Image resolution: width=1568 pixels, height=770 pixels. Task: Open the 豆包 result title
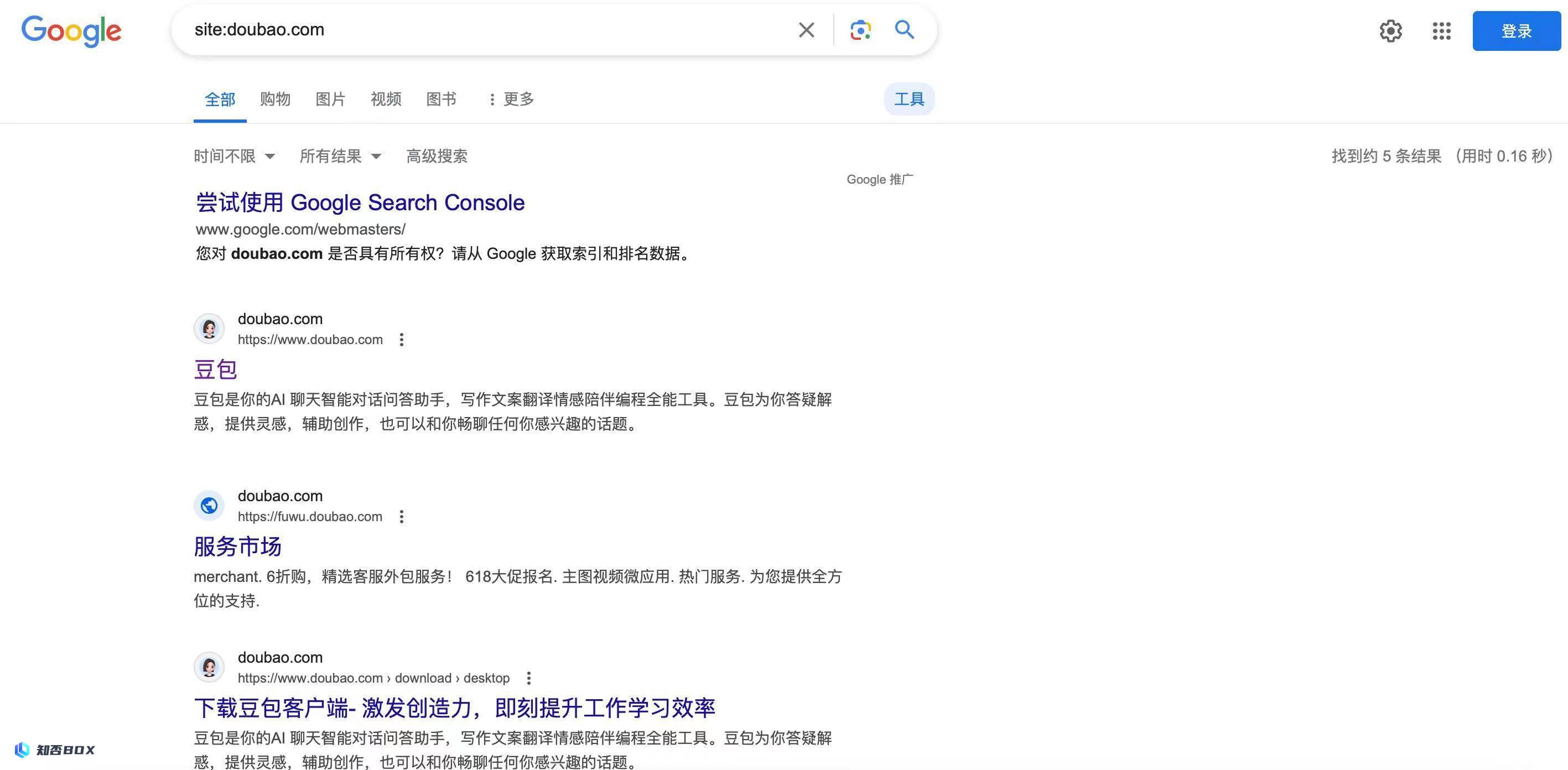click(215, 370)
